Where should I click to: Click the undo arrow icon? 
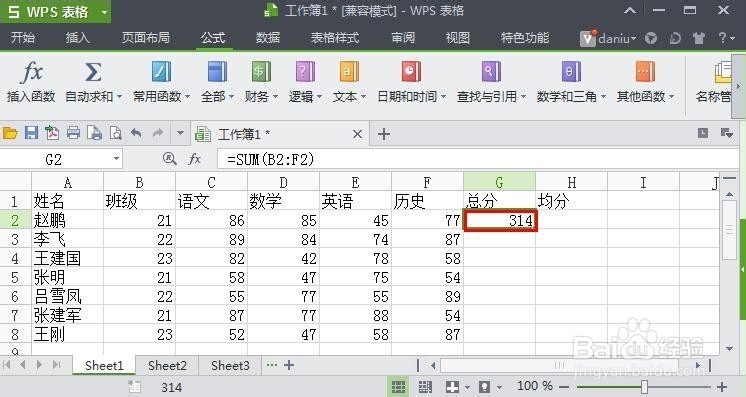click(136, 133)
